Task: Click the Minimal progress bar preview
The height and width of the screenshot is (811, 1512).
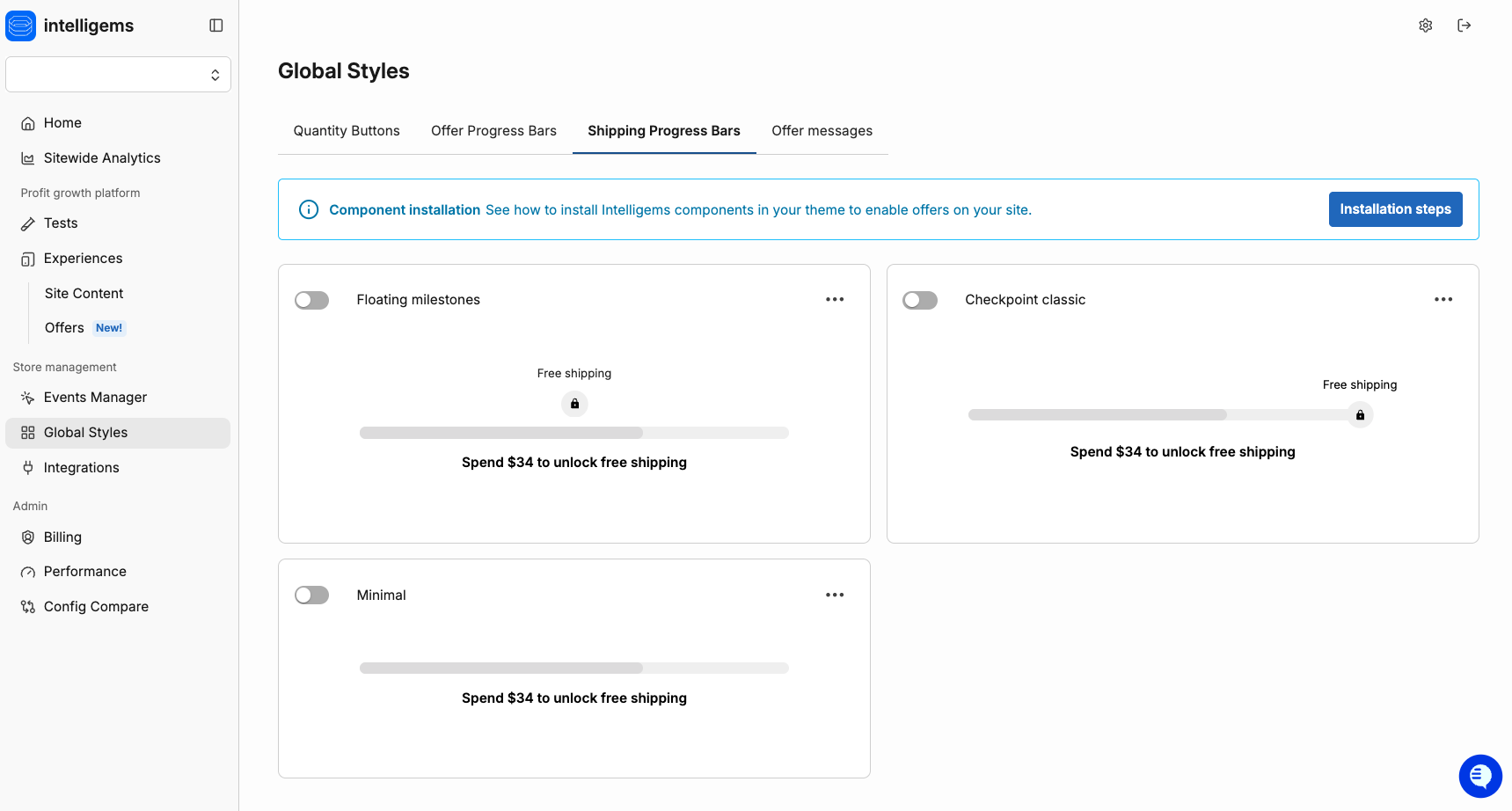Action: click(573, 669)
